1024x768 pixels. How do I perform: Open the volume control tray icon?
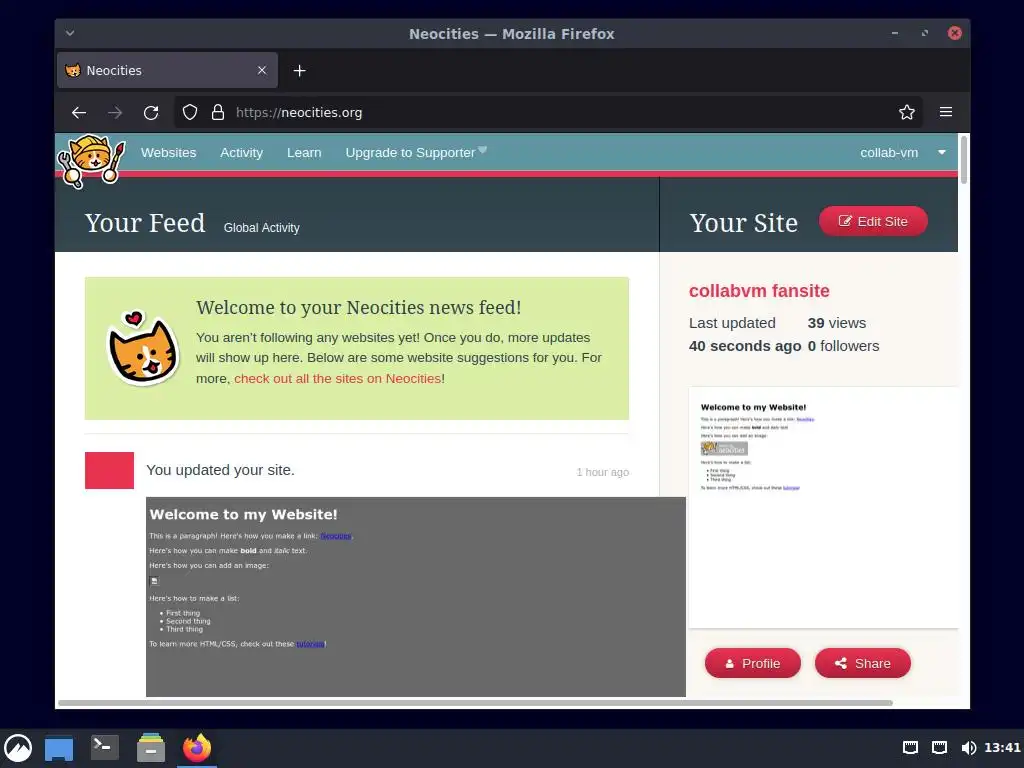969,748
